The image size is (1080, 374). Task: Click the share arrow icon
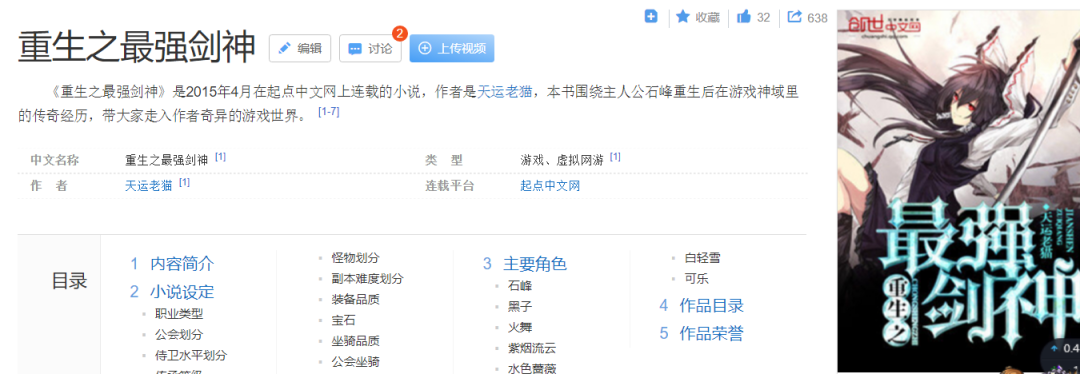[x=794, y=17]
